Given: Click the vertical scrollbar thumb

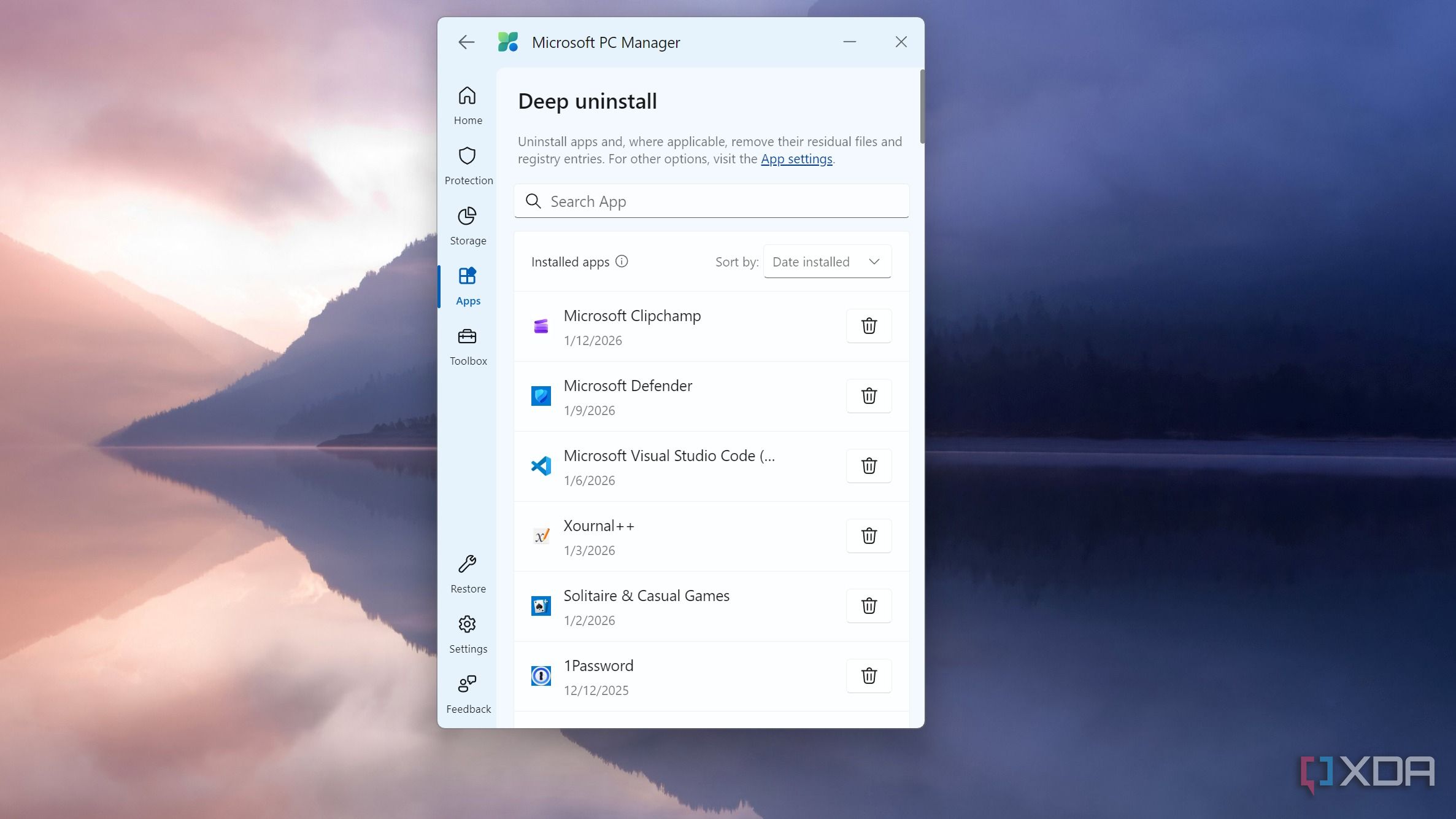Looking at the screenshot, I should [922, 107].
